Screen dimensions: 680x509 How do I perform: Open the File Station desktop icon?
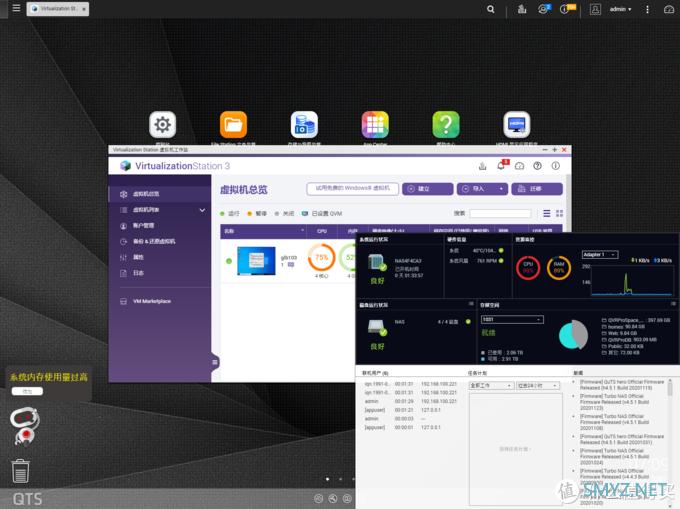coord(234,125)
